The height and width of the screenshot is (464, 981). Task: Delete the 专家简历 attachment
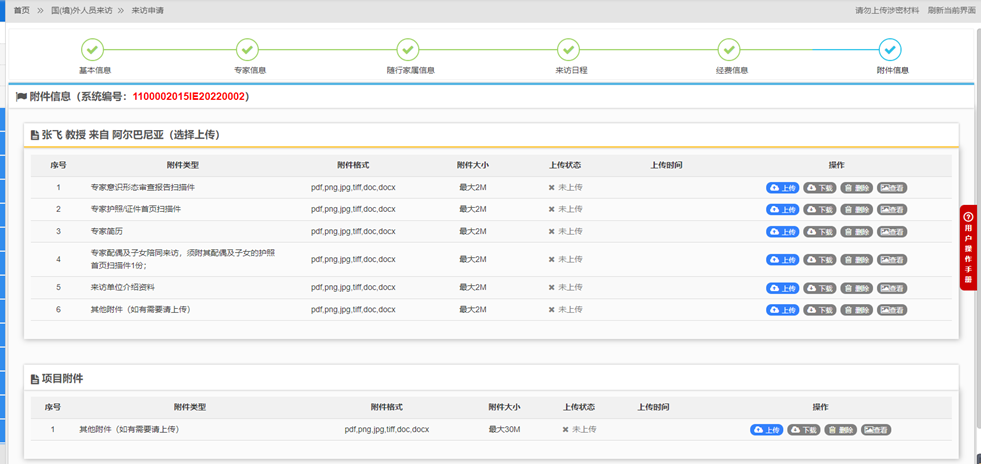[856, 232]
